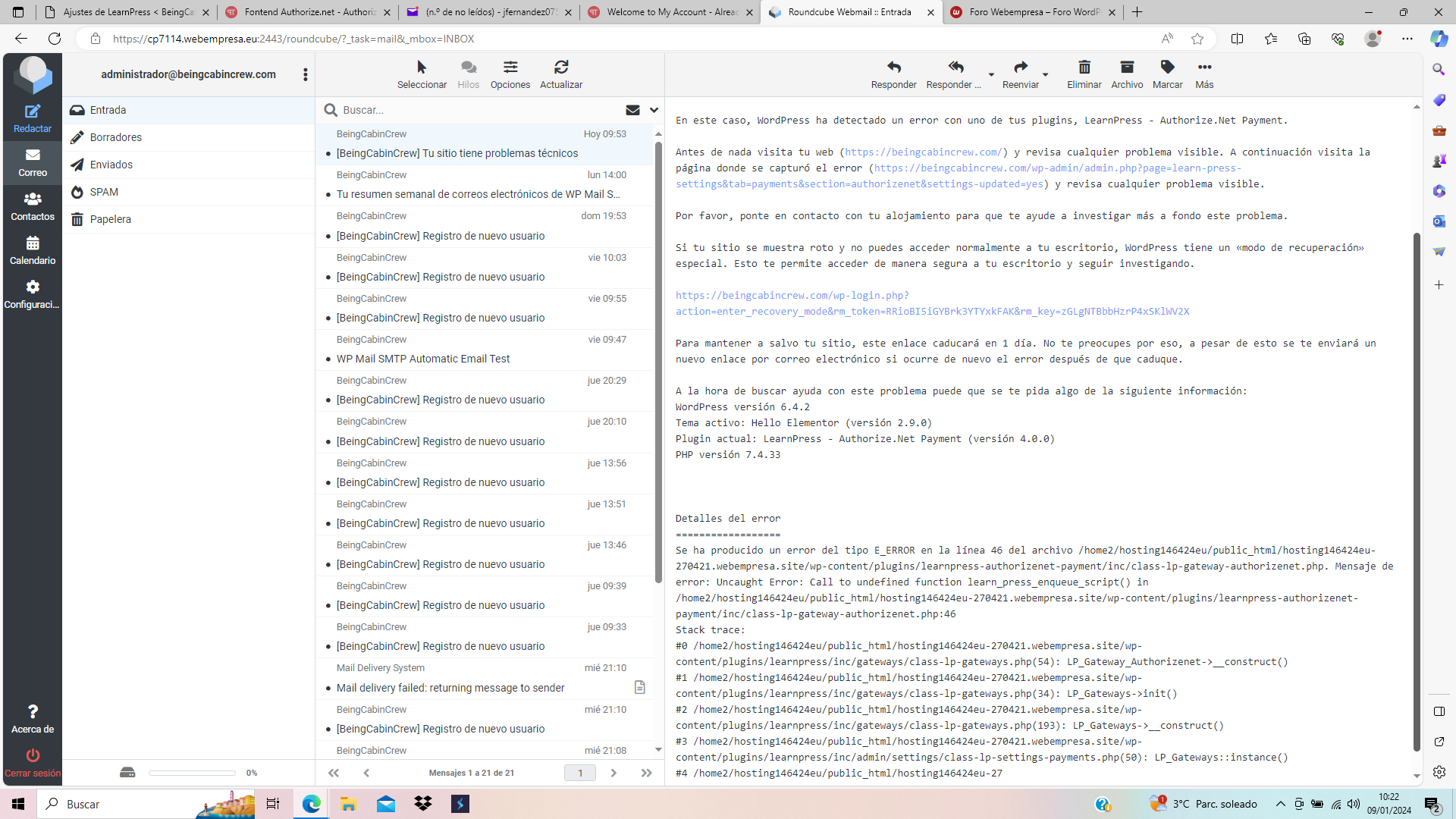Switch to Welcome to My Account tab
This screenshot has height=819, width=1456.
(x=671, y=12)
